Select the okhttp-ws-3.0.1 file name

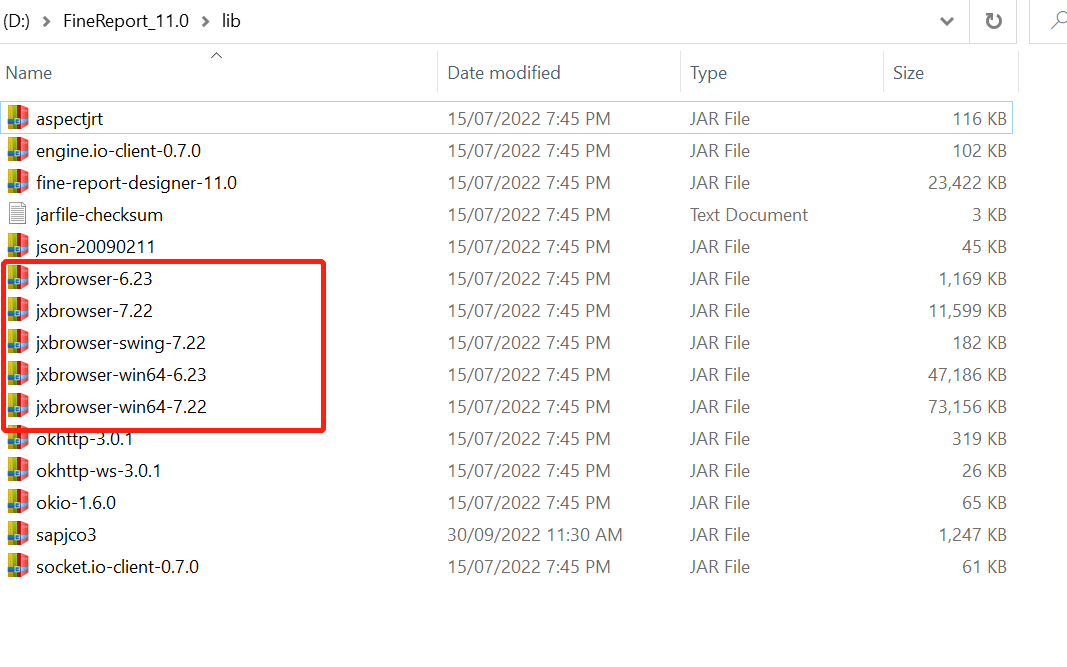point(98,470)
